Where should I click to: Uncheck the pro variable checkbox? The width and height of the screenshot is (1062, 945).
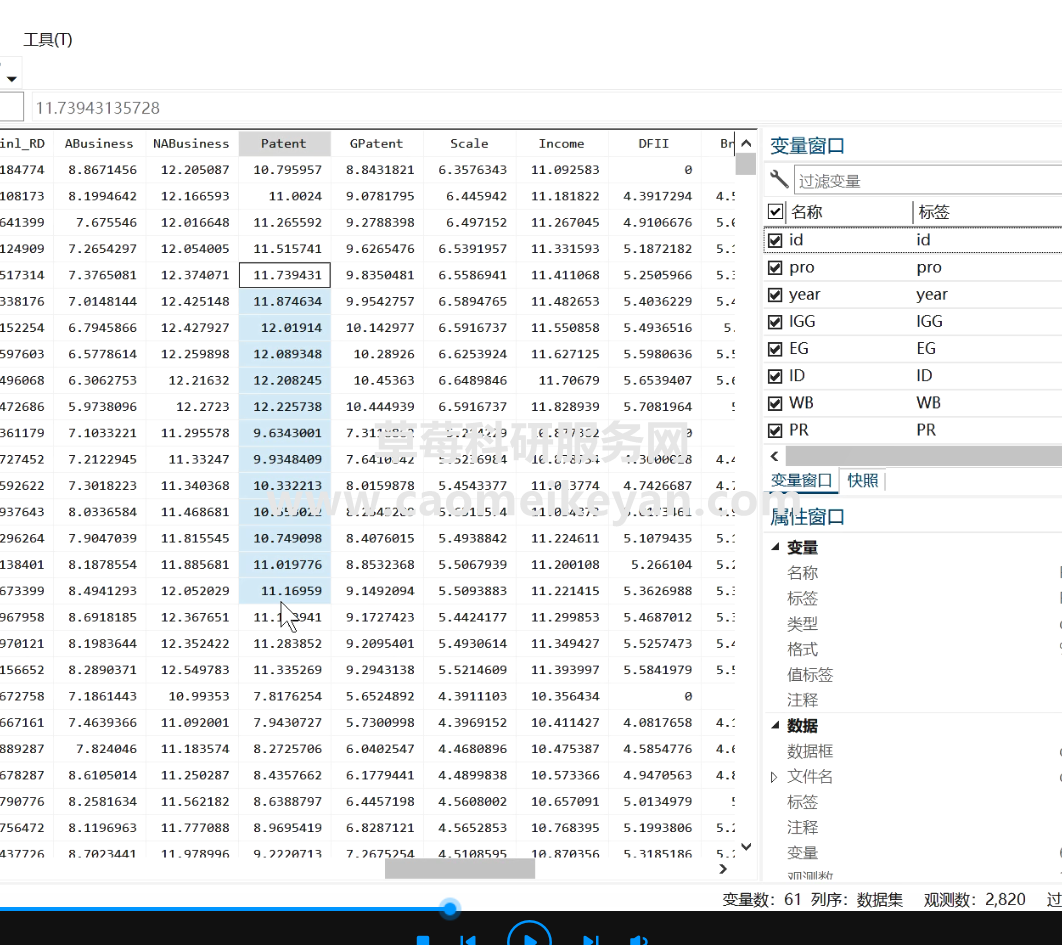point(776,268)
